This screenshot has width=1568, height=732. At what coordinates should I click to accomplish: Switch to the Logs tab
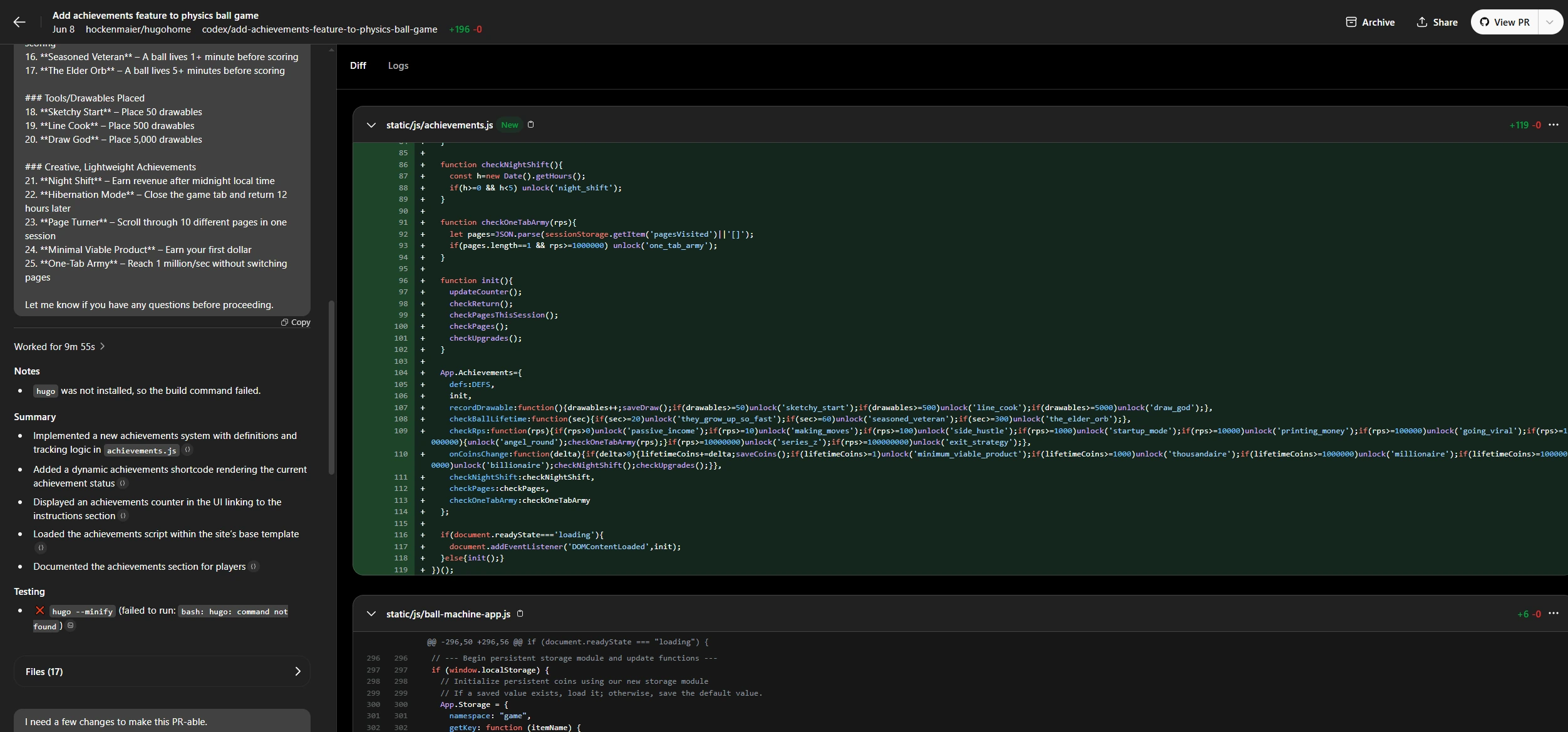coord(398,66)
